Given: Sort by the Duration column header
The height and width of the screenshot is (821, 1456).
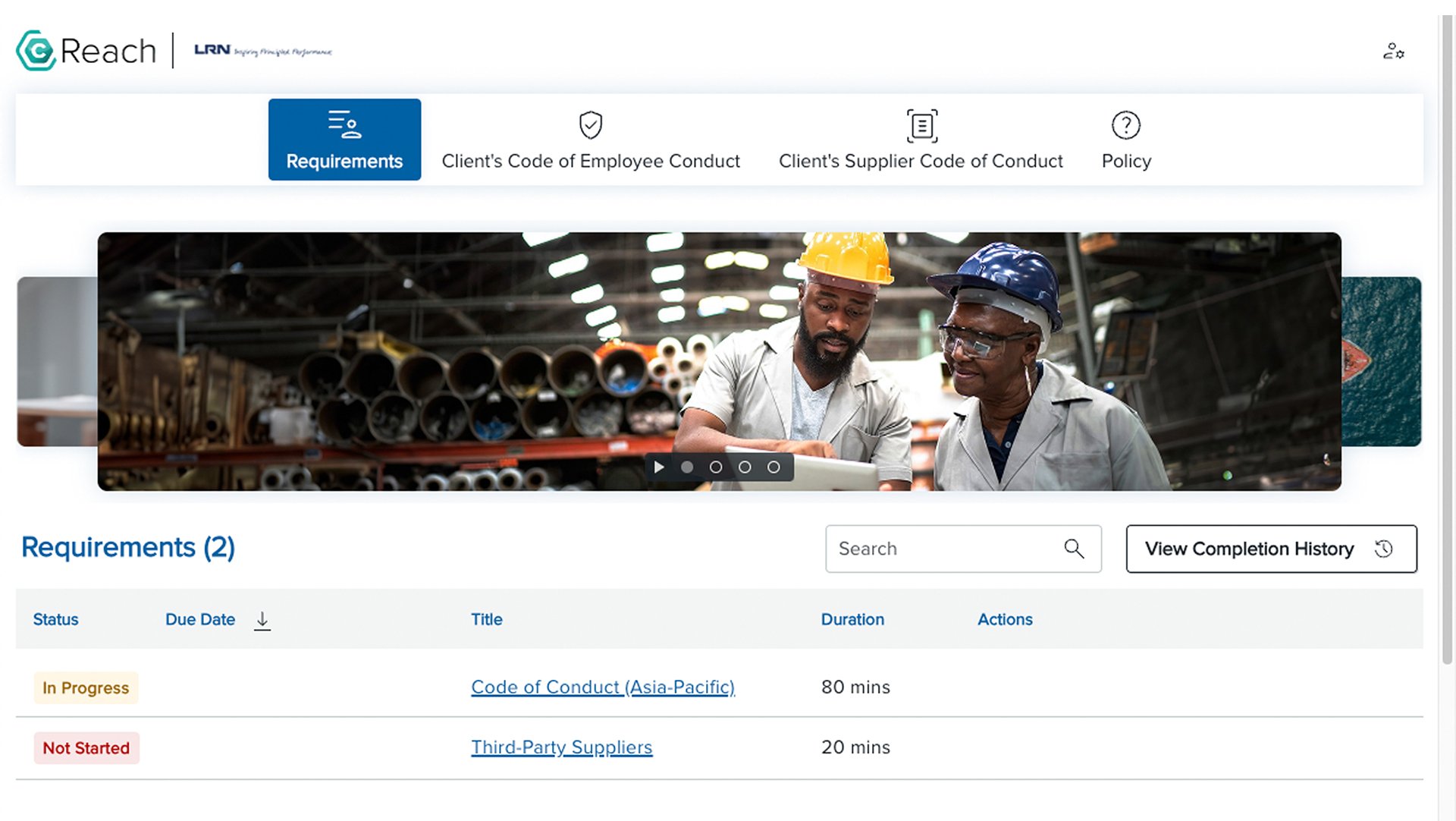Looking at the screenshot, I should pyautogui.click(x=852, y=620).
